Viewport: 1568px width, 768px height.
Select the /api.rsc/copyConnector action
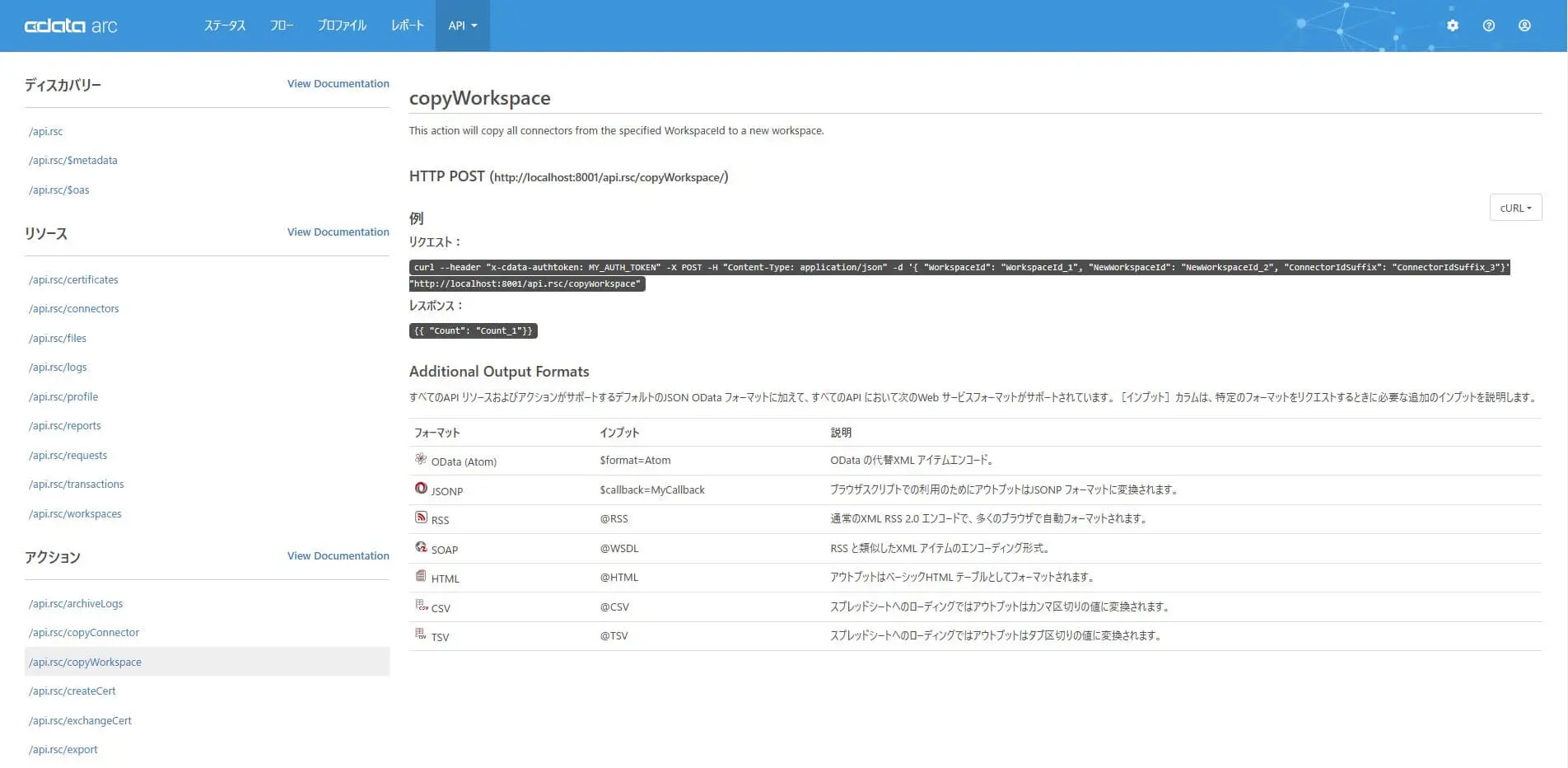click(x=84, y=633)
